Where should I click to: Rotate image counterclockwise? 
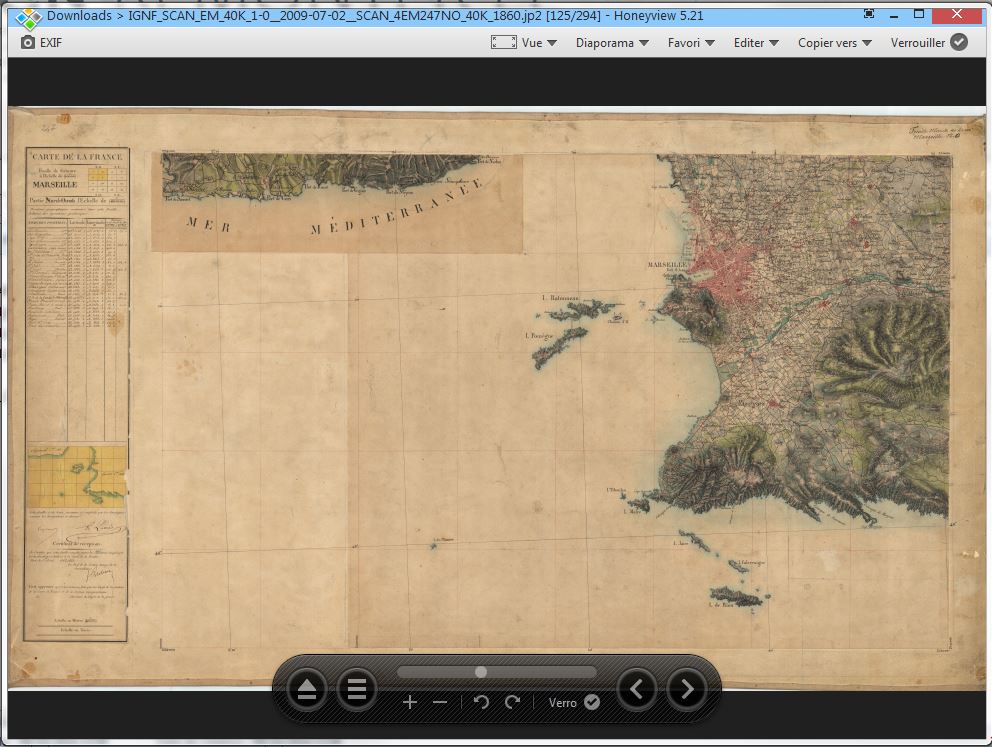(481, 702)
